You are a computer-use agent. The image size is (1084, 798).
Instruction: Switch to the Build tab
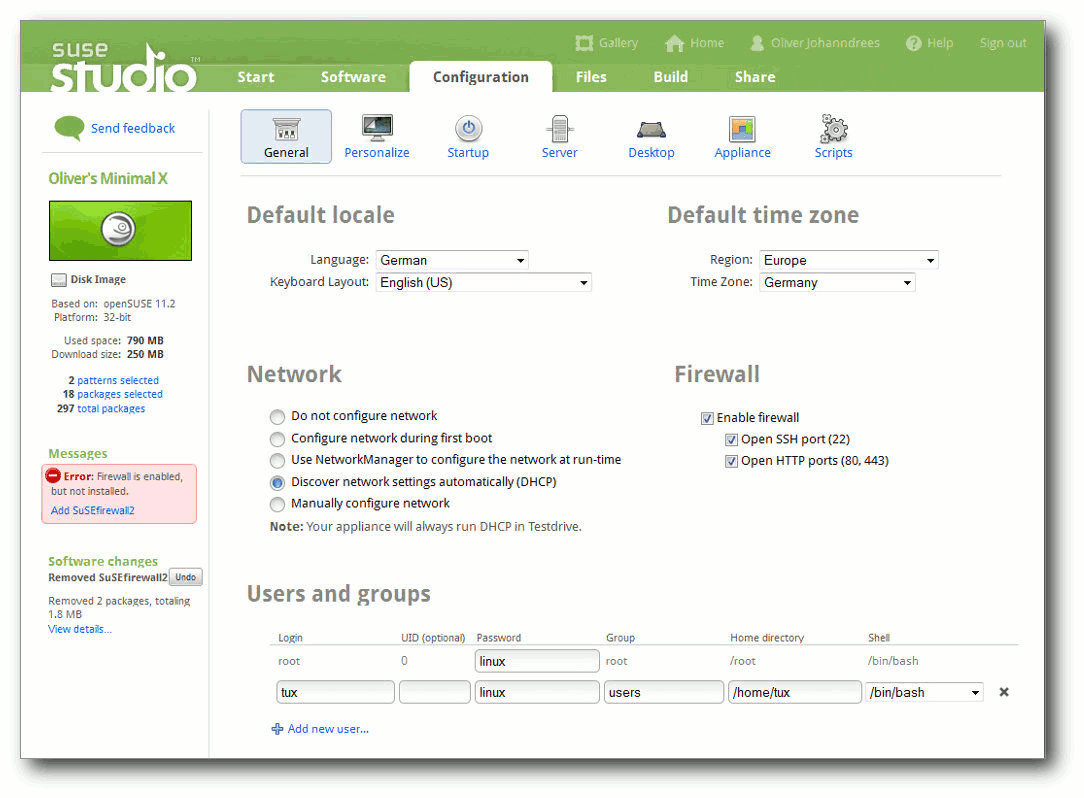[671, 77]
